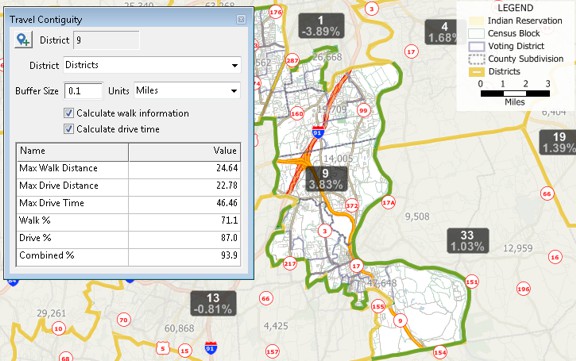Click the Interstate 91 shield inside district 9

click(x=318, y=132)
